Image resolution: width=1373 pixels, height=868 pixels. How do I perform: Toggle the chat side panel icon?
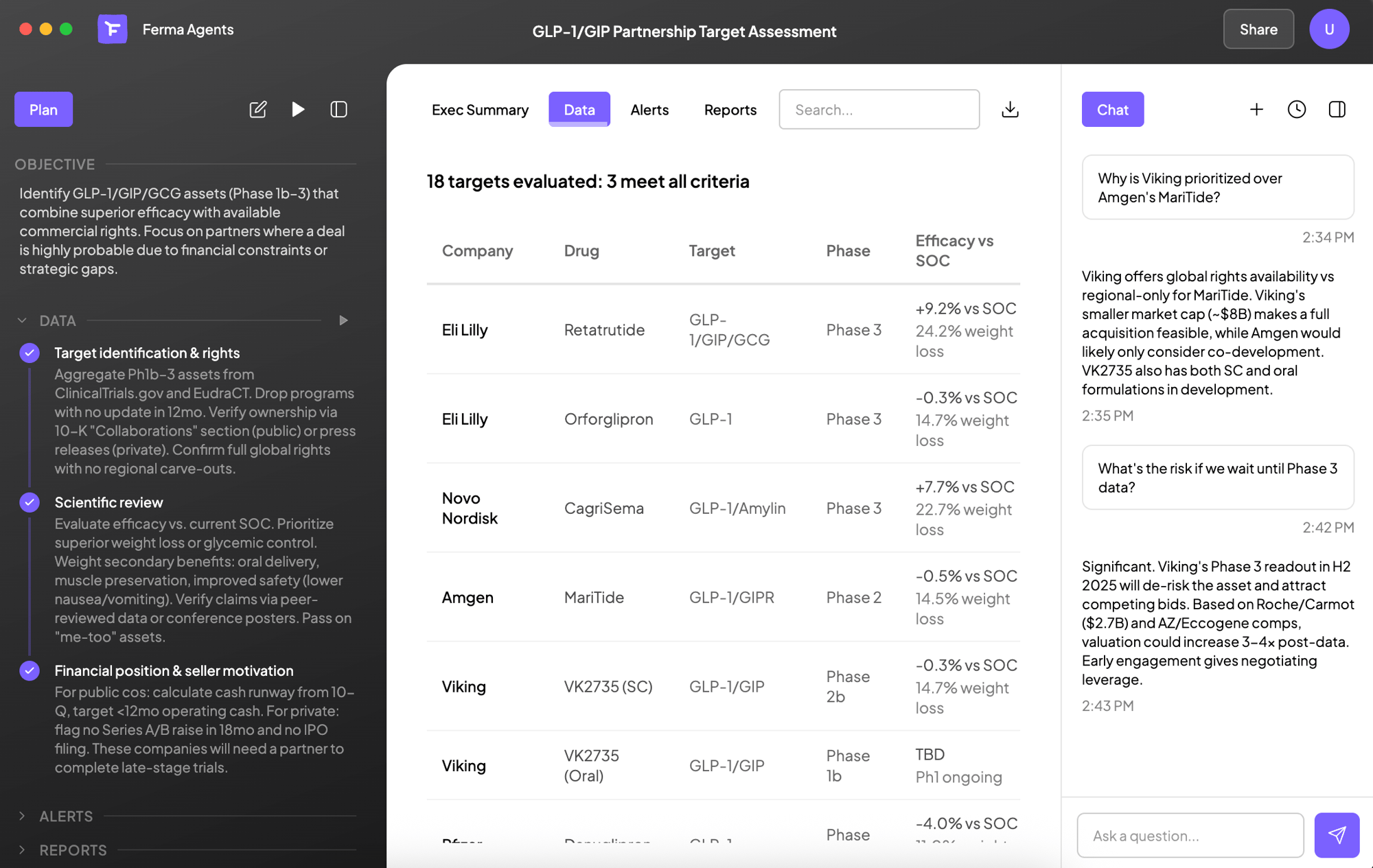[1337, 110]
